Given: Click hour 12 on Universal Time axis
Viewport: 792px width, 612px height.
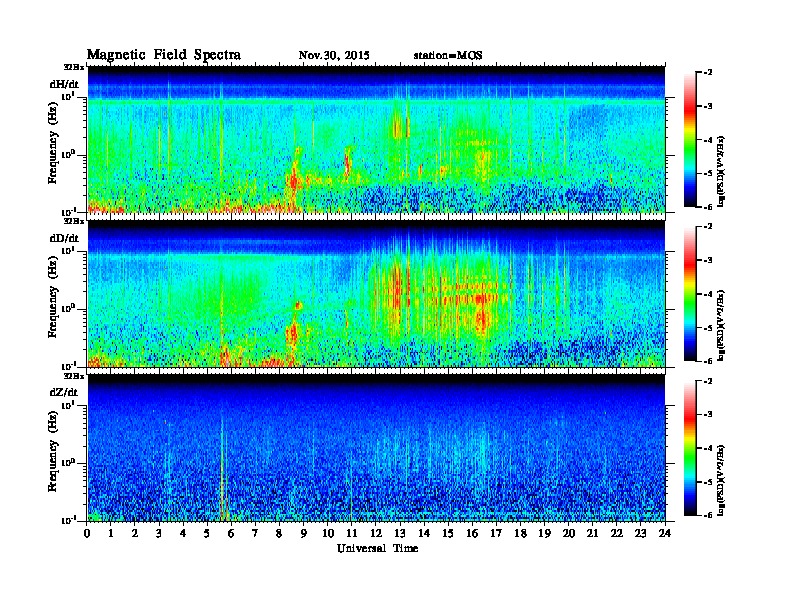Looking at the screenshot, I should pyautogui.click(x=376, y=533).
